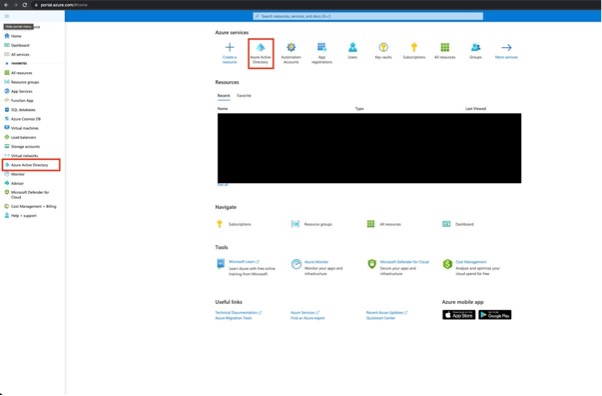Click the portal.azure.com address bar
This screenshot has height=396, width=602.
tap(64, 5)
